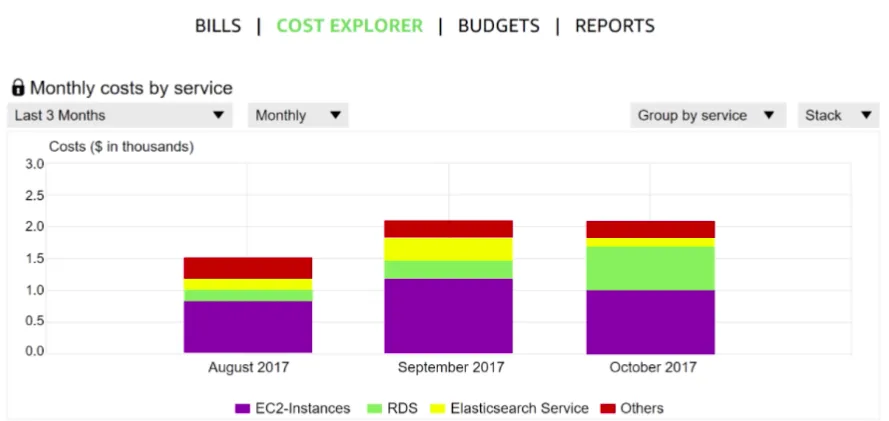Click the lock icon beside Monthly costs title
The height and width of the screenshot is (421, 889).
18,88
